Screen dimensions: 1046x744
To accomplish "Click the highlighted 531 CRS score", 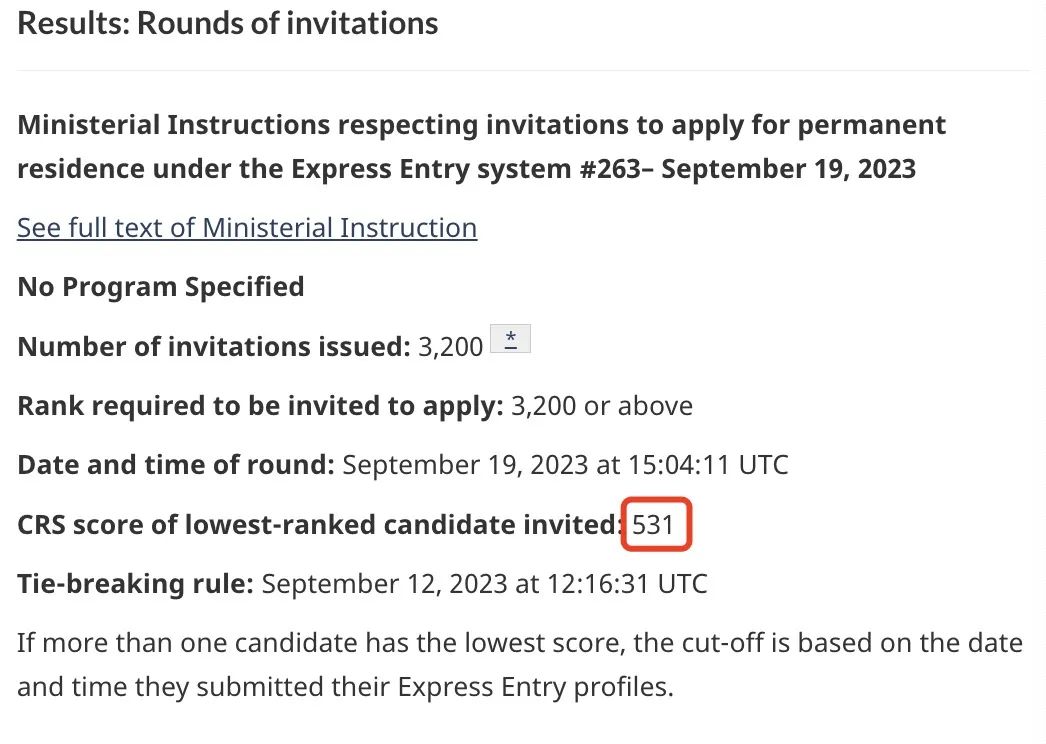I will tap(655, 524).
